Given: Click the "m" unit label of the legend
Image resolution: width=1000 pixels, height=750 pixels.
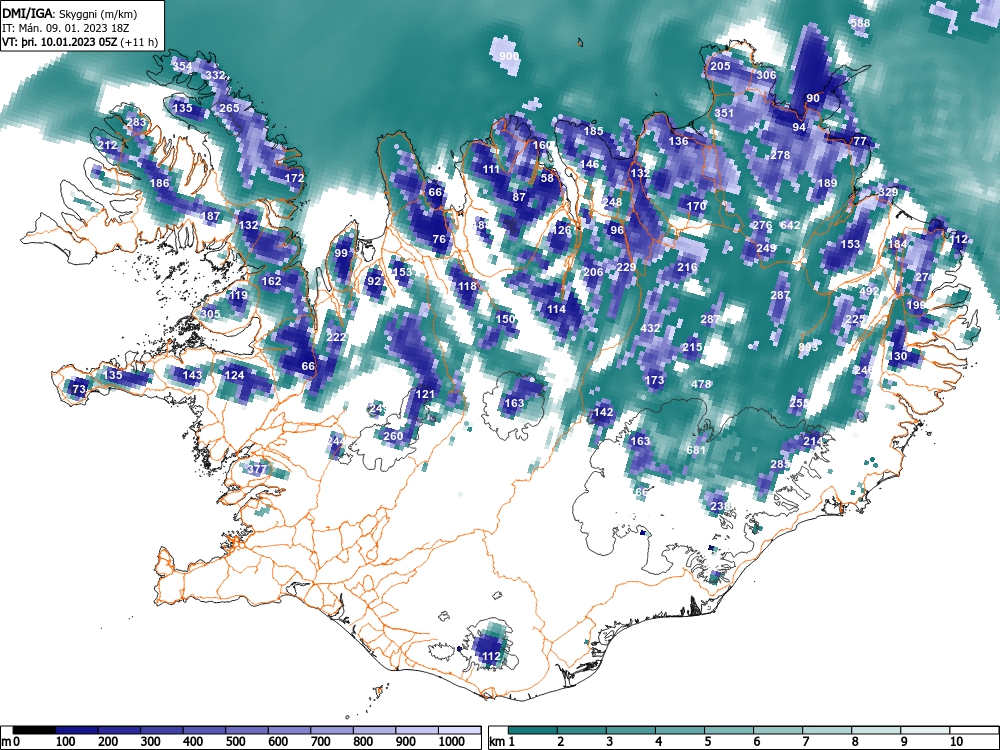Looking at the screenshot, I should [6, 742].
